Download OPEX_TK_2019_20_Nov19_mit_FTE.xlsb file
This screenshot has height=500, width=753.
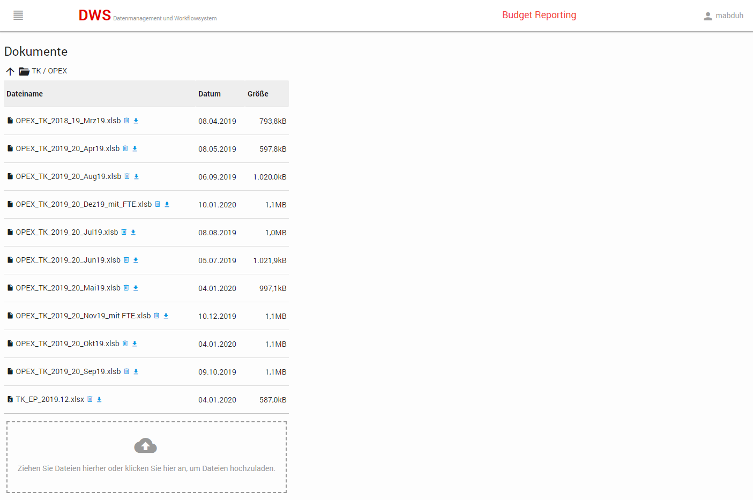point(165,316)
